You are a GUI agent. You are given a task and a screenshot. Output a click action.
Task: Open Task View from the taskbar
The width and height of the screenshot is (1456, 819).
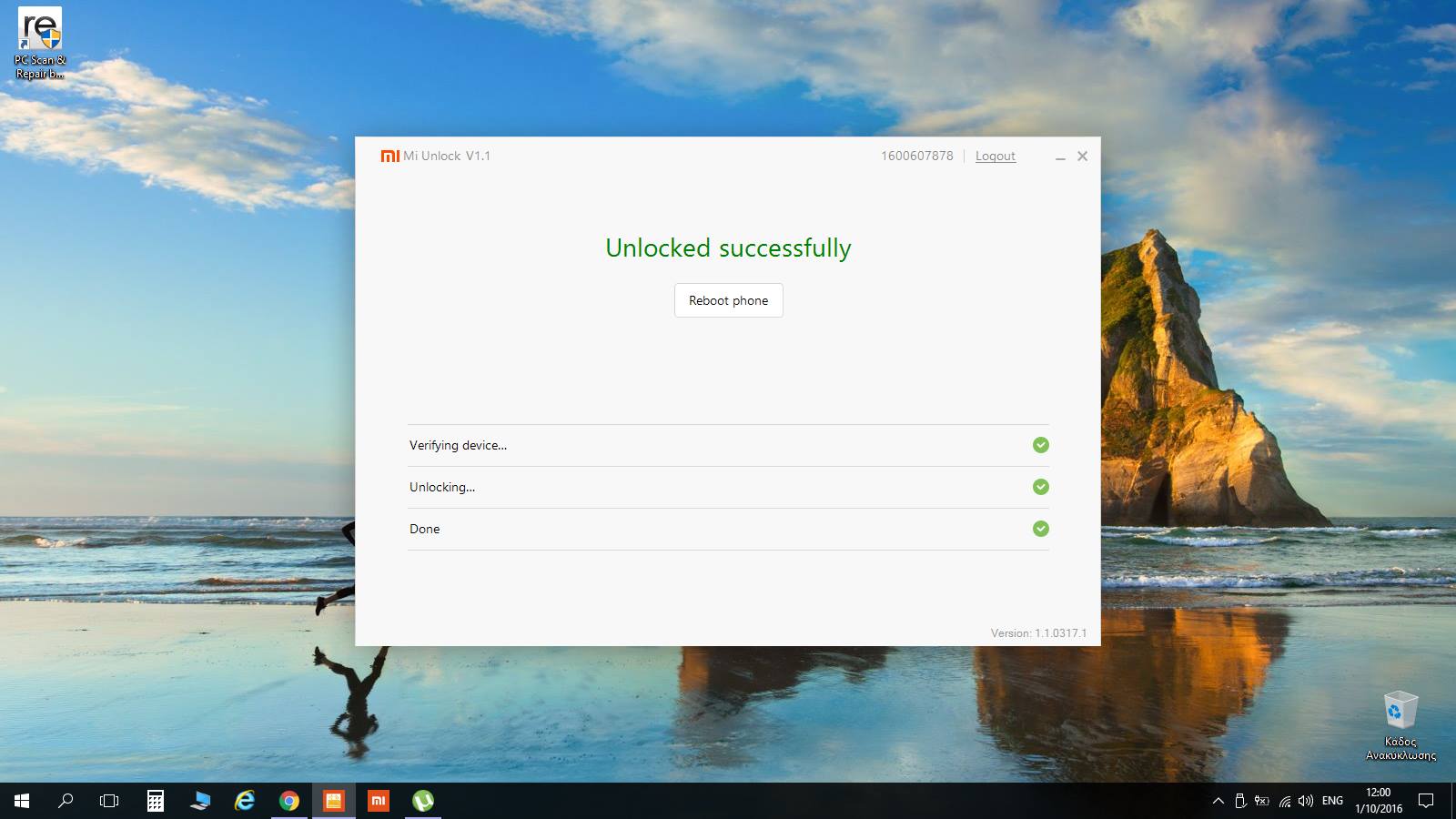[x=109, y=801]
